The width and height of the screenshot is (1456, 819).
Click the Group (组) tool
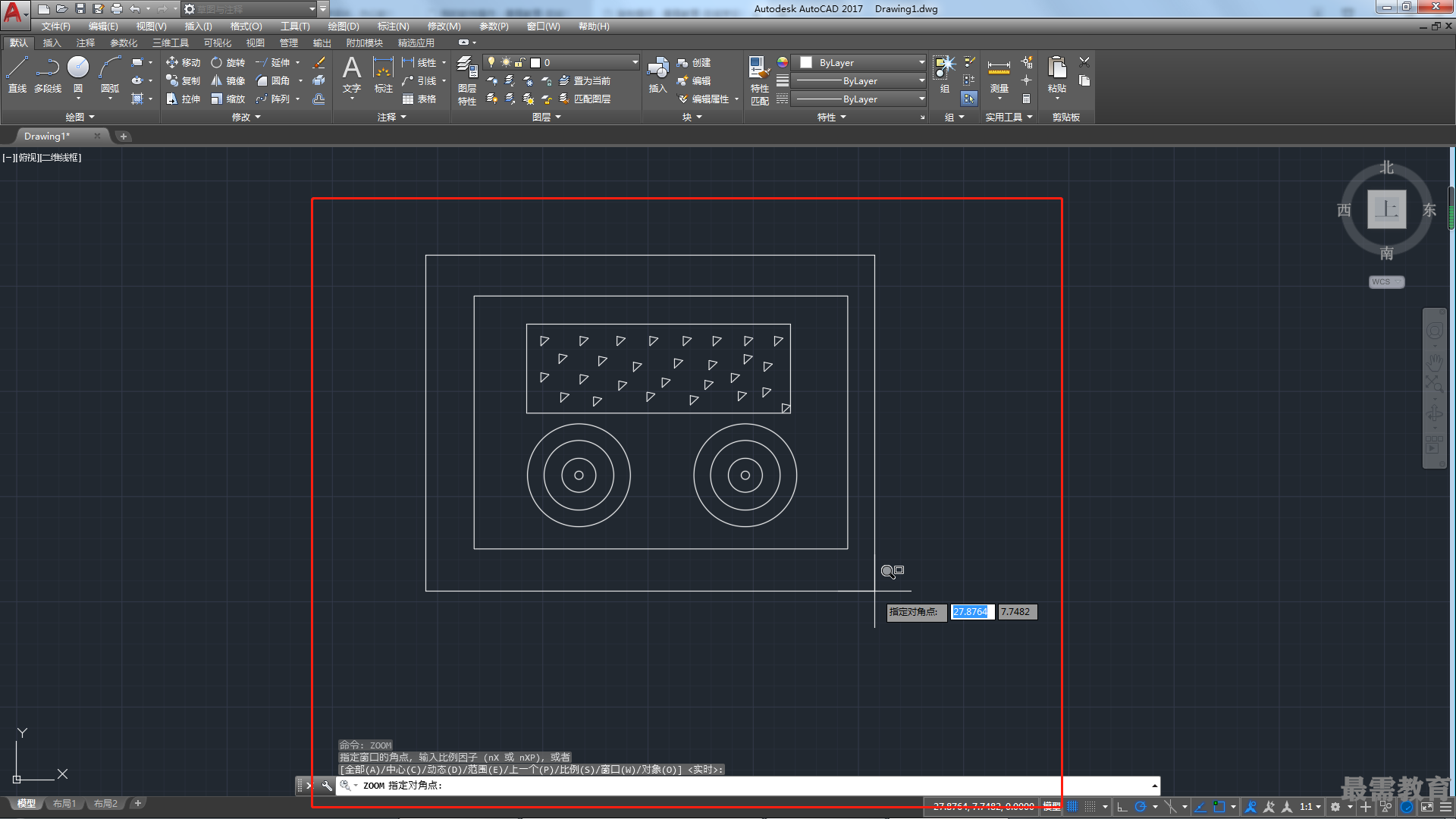pos(945,75)
